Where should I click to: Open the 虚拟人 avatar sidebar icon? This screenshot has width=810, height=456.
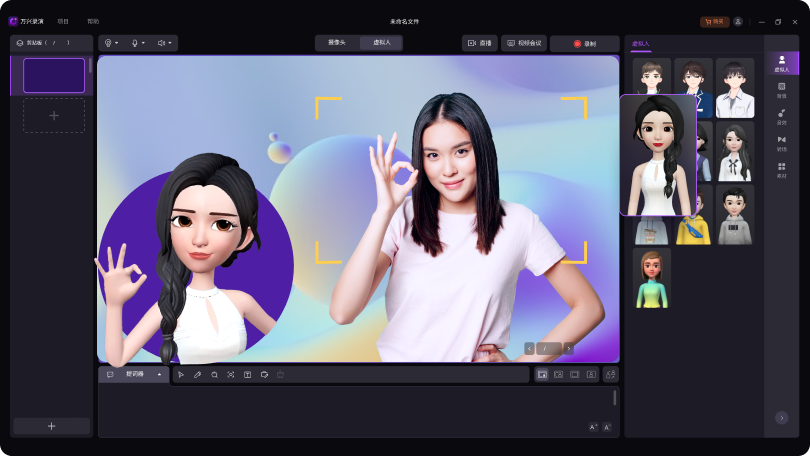coord(782,63)
